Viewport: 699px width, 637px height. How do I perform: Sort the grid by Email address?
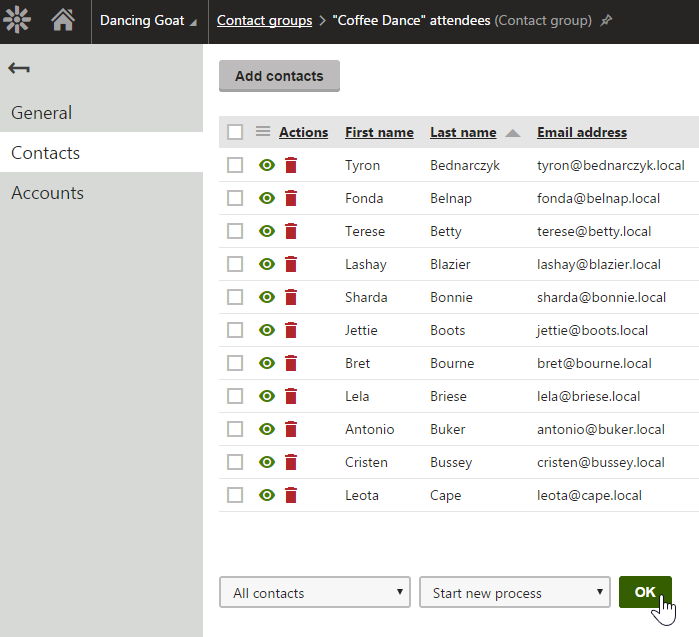[582, 132]
